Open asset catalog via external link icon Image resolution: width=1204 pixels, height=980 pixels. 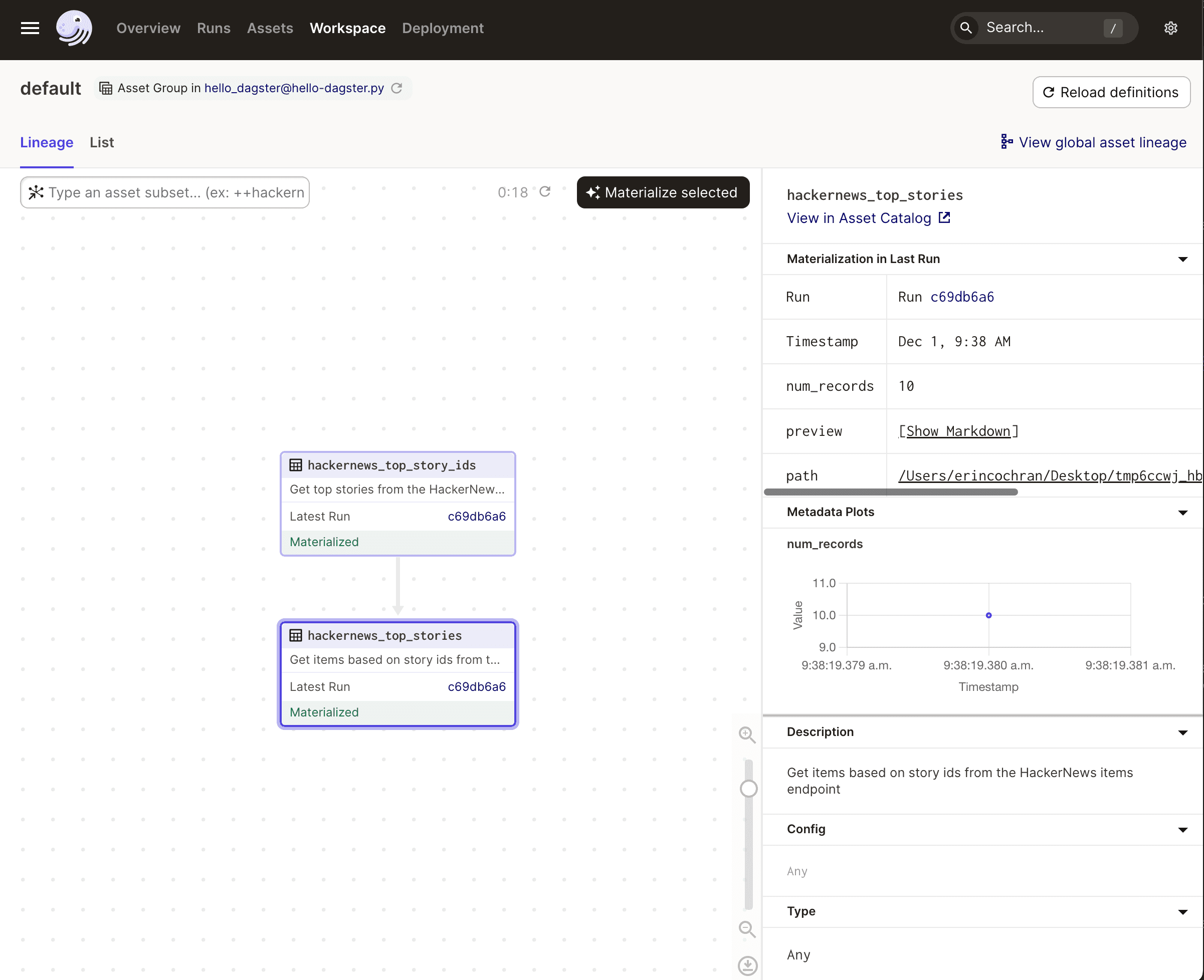click(x=944, y=217)
